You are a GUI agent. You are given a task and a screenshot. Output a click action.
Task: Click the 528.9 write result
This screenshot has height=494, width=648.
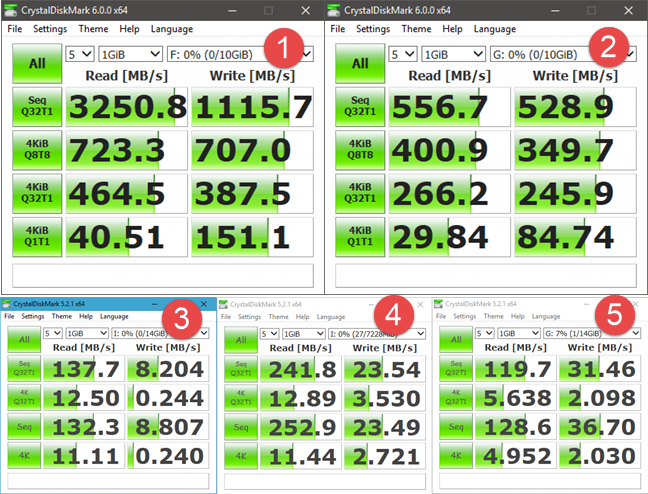click(575, 107)
